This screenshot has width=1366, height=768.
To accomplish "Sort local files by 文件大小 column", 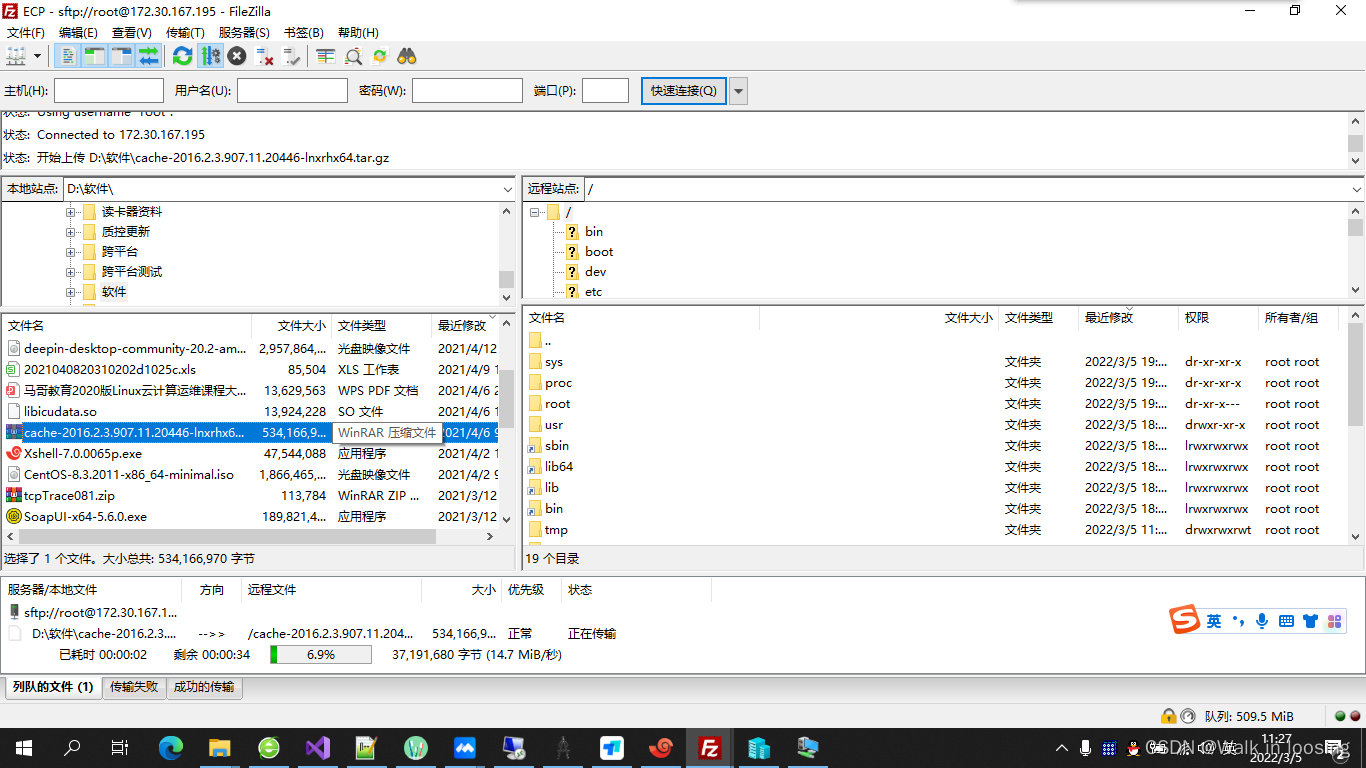I will coord(292,326).
